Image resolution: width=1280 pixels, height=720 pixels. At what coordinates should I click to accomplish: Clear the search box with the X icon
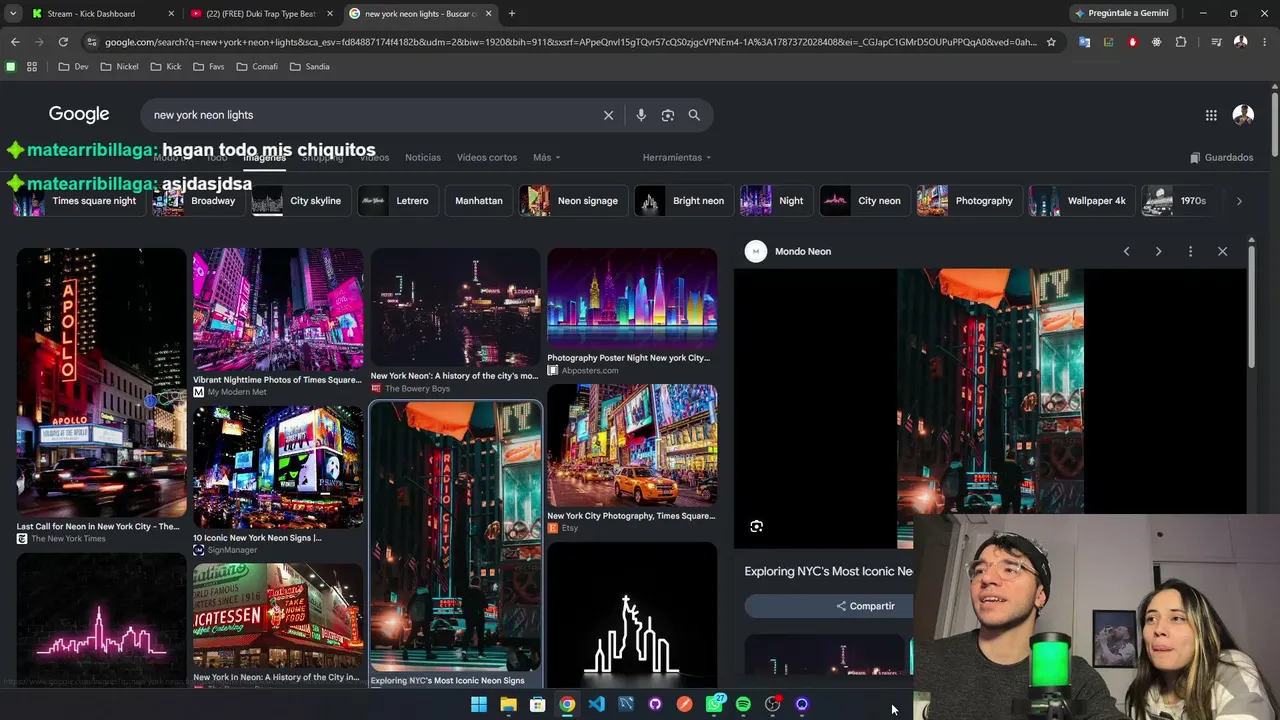click(x=608, y=115)
